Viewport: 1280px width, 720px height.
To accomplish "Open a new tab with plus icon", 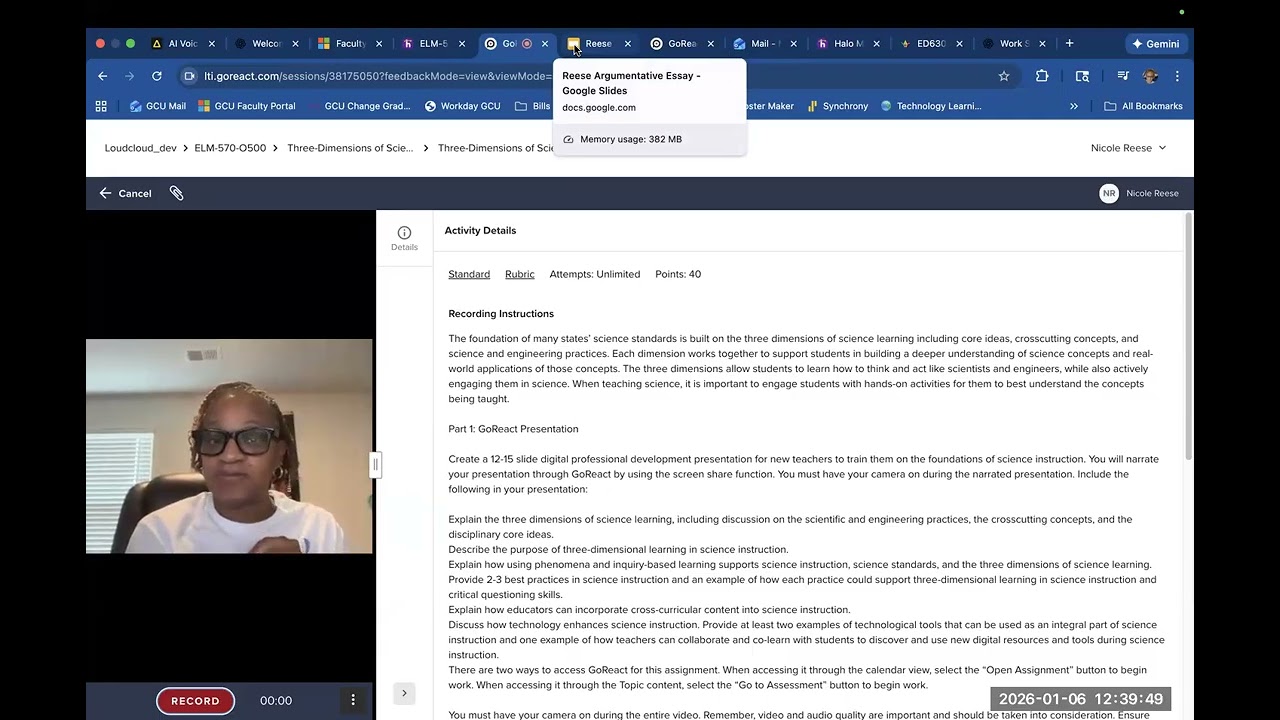I will 1069,44.
